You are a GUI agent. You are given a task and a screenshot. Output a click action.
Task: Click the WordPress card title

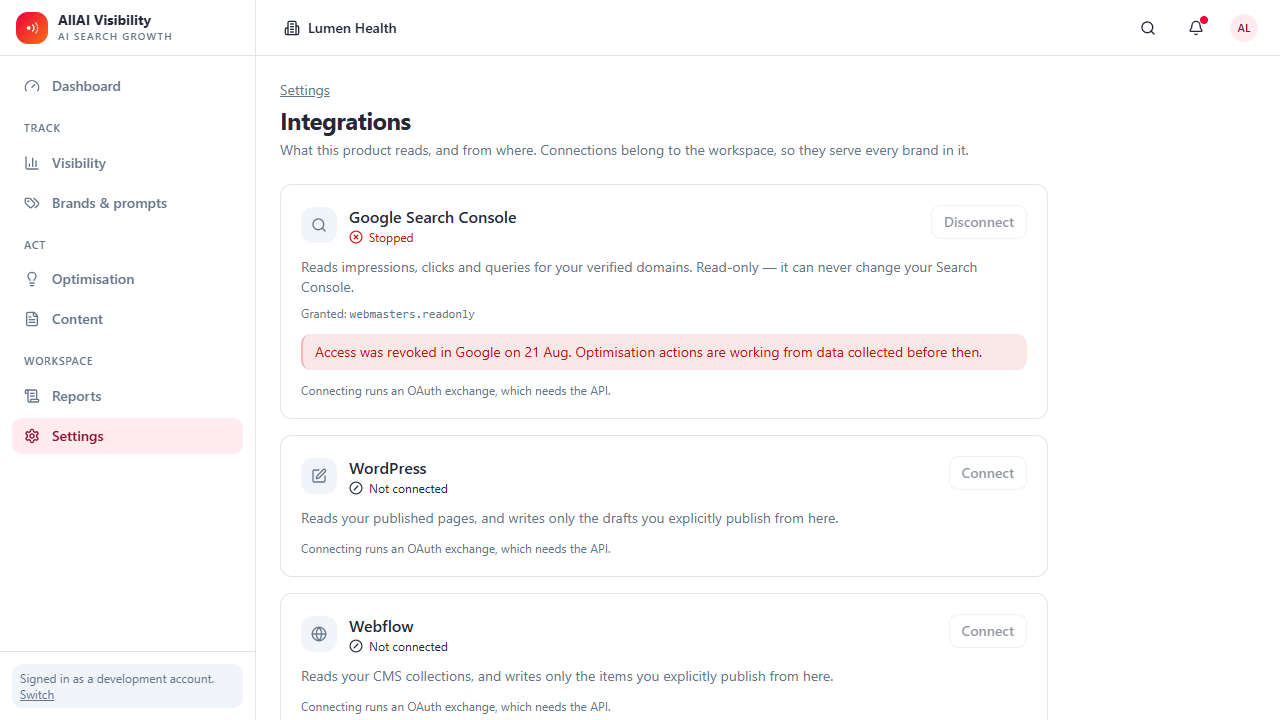[388, 468]
